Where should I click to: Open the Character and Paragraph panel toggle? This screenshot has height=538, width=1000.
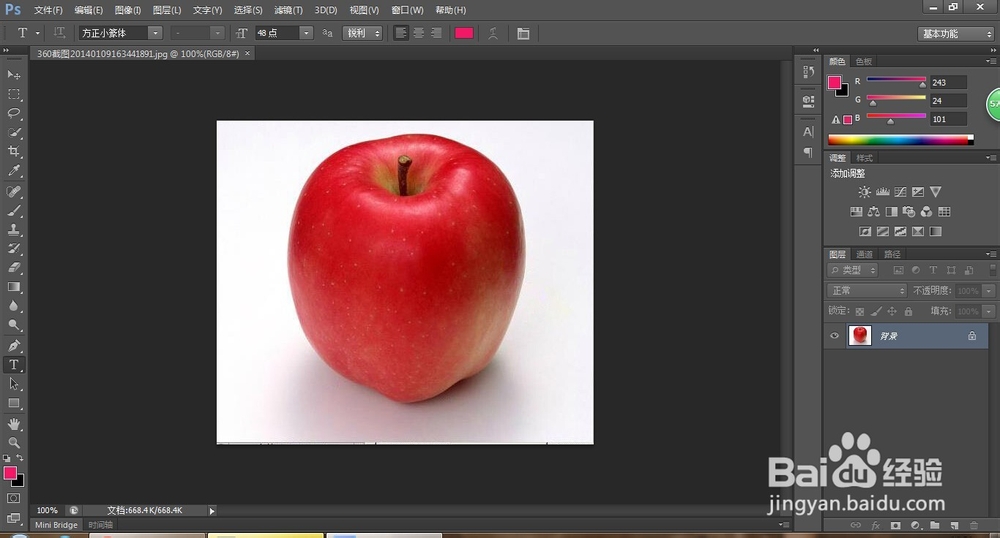523,33
